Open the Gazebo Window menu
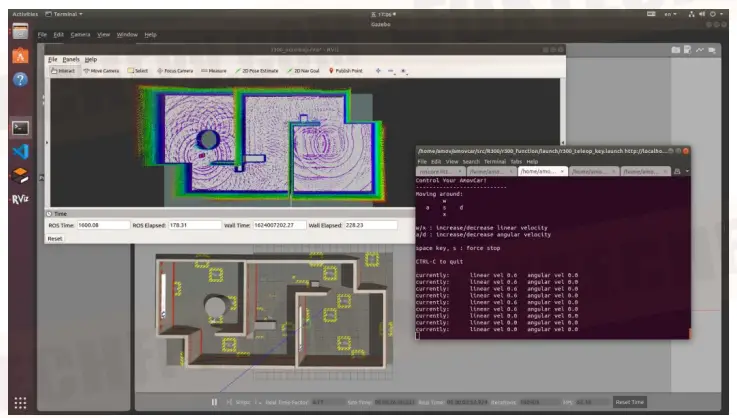737x418 pixels. (x=127, y=34)
